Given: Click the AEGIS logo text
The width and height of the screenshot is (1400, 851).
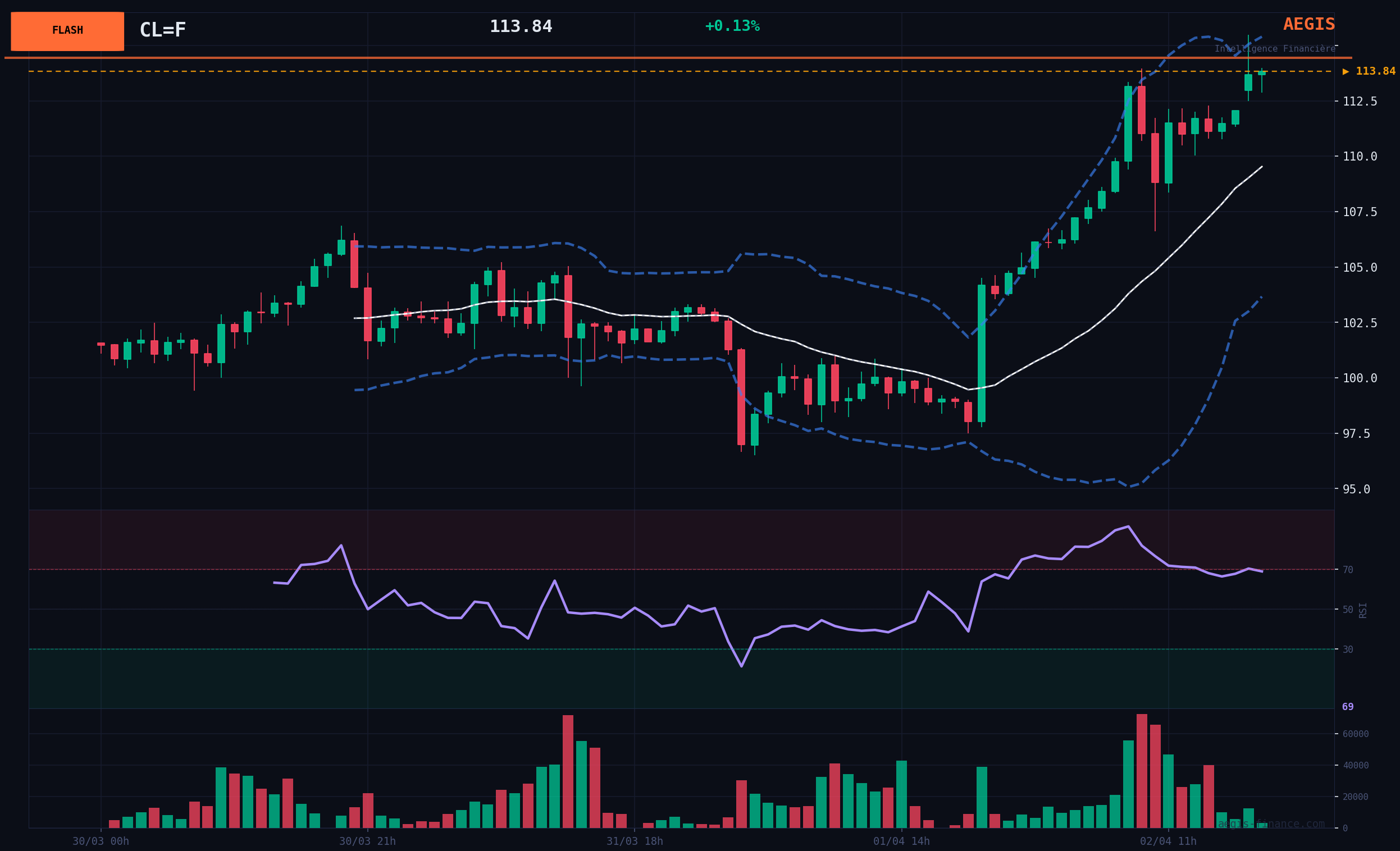Looking at the screenshot, I should pos(1308,25).
